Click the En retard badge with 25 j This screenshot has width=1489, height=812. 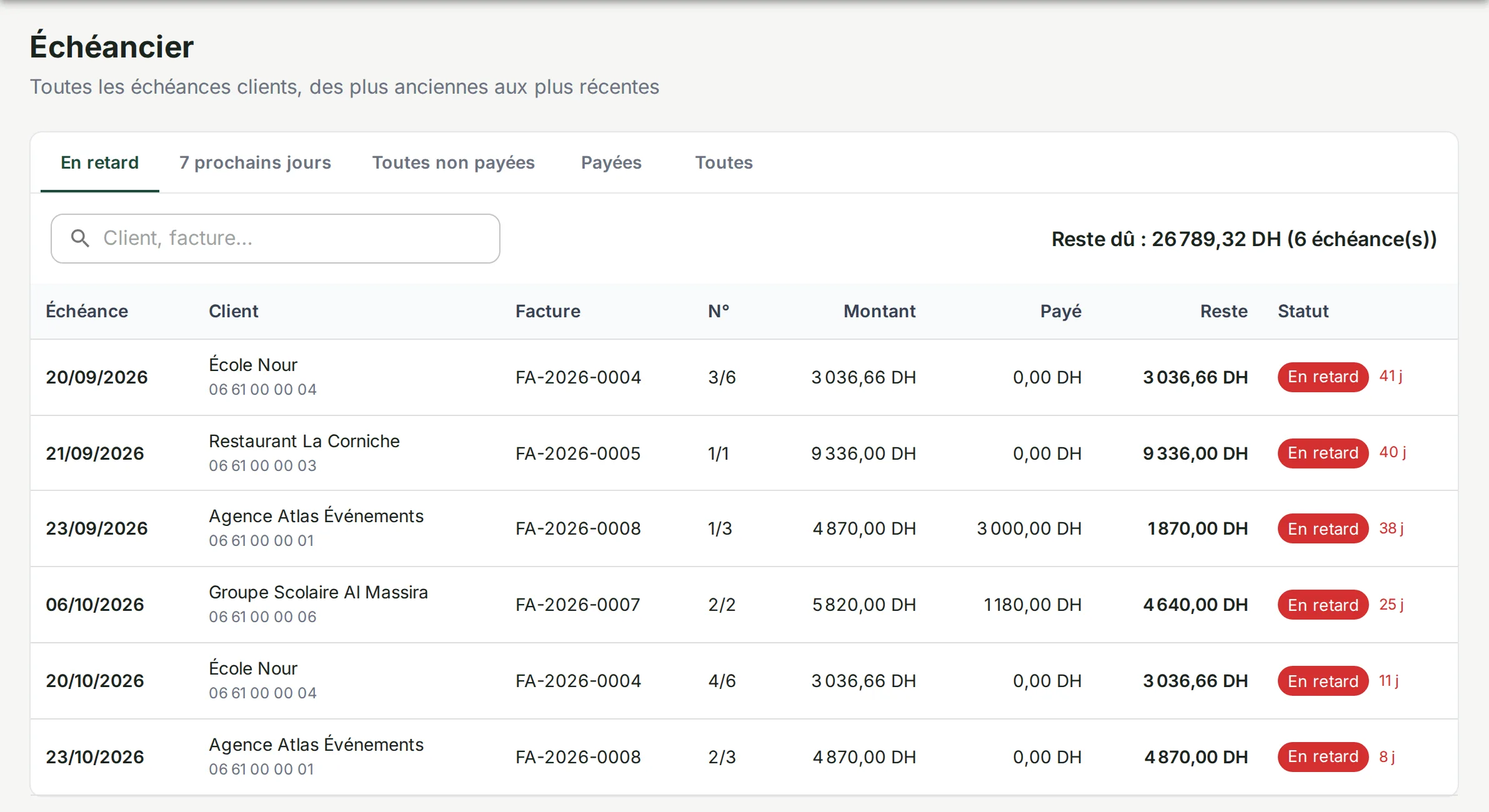click(x=1323, y=605)
